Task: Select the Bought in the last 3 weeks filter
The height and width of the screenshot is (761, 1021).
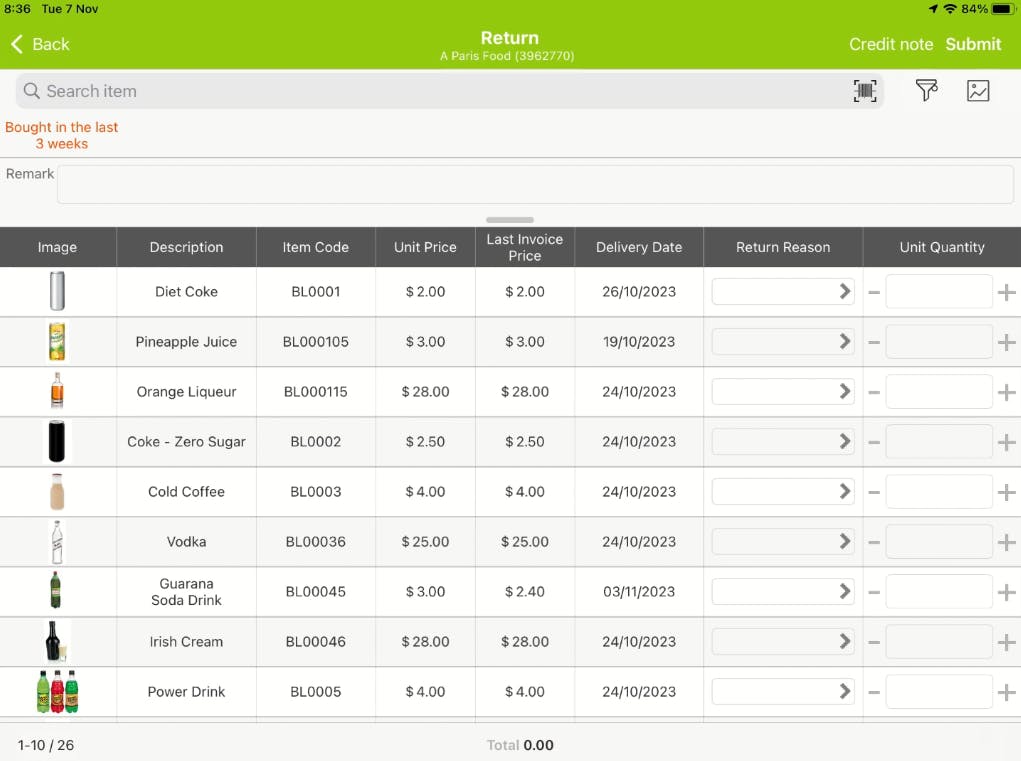Action: [x=61, y=135]
